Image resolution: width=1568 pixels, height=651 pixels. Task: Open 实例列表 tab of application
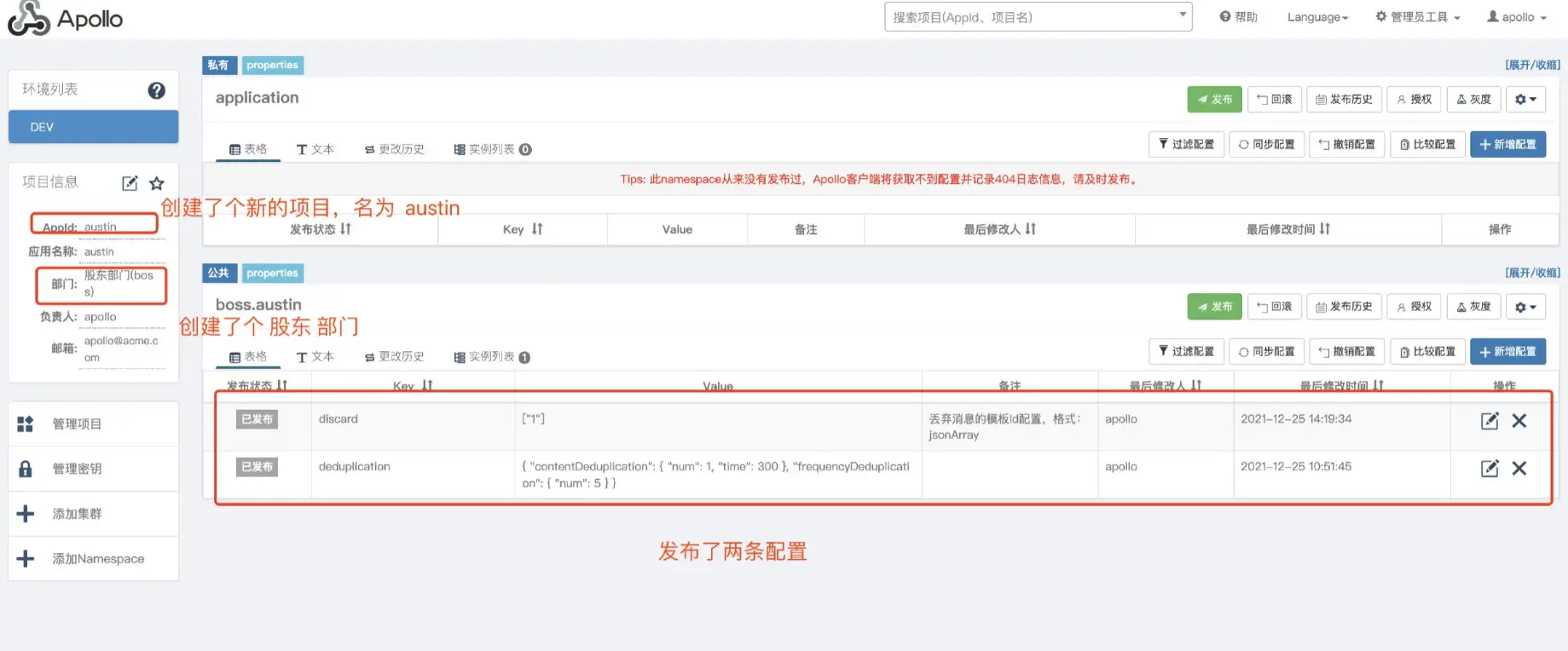tap(493, 149)
